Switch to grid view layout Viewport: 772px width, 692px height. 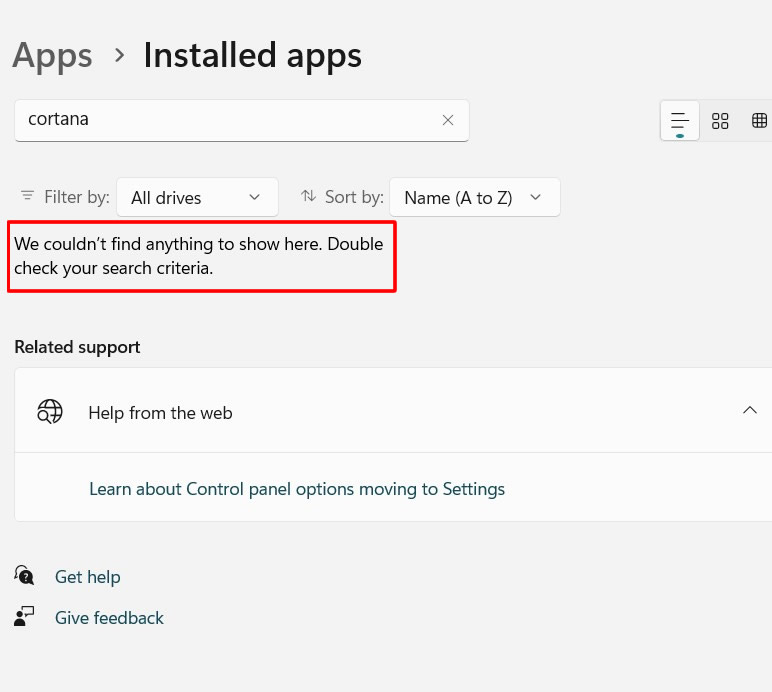click(720, 121)
